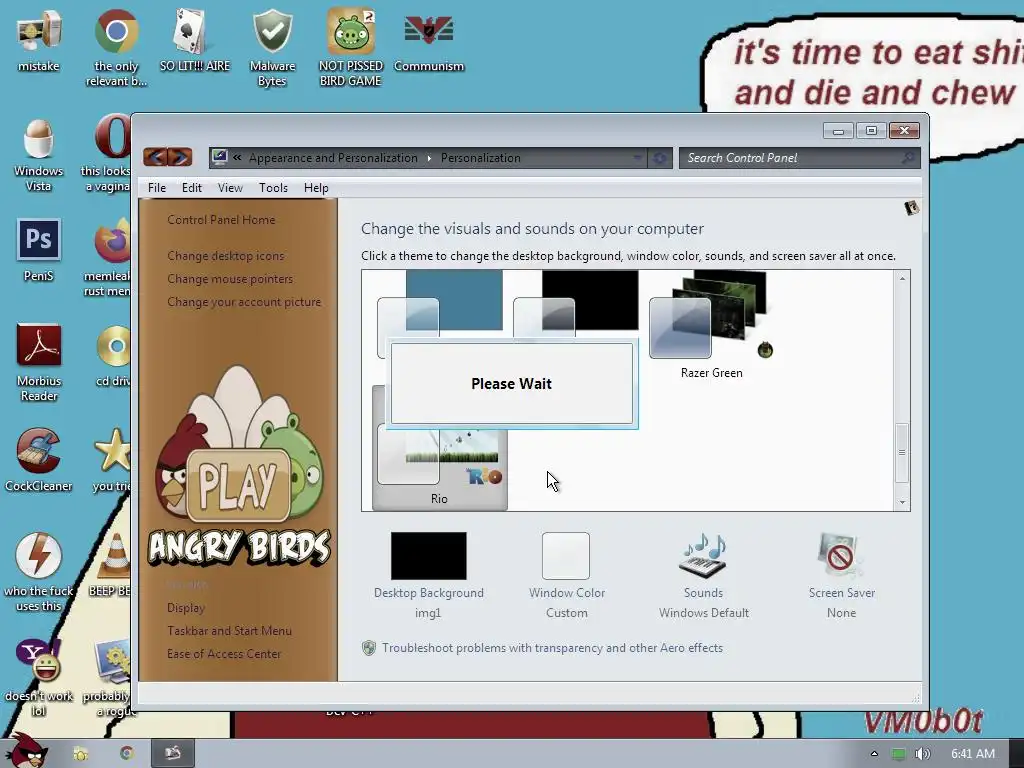The height and width of the screenshot is (768, 1024).
Task: Open the CockCleaner desktop icon
Action: click(39, 459)
